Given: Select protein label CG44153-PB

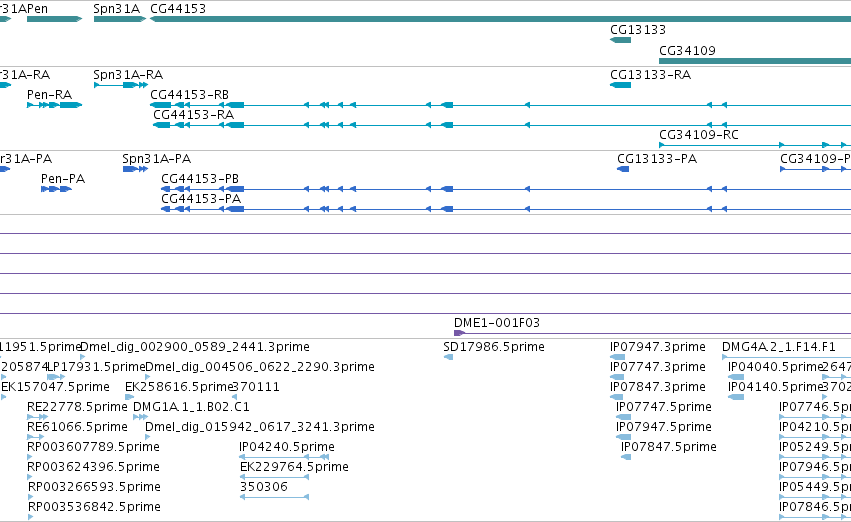Looking at the screenshot, I should [x=200, y=179].
